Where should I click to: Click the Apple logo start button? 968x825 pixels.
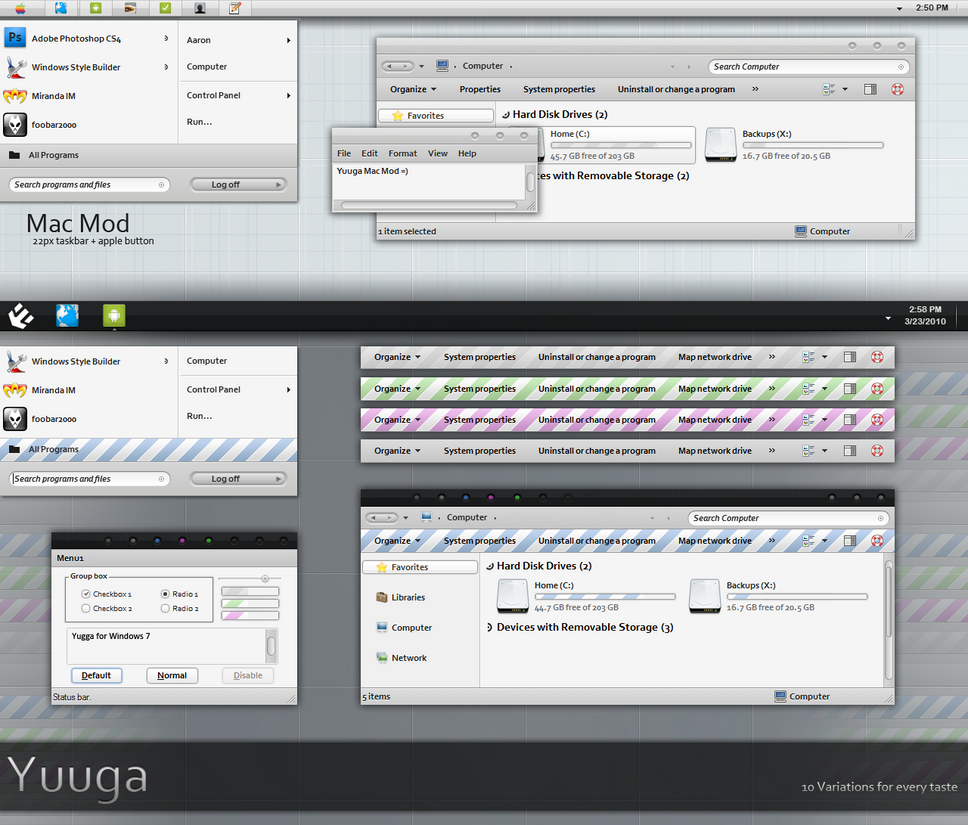20,8
